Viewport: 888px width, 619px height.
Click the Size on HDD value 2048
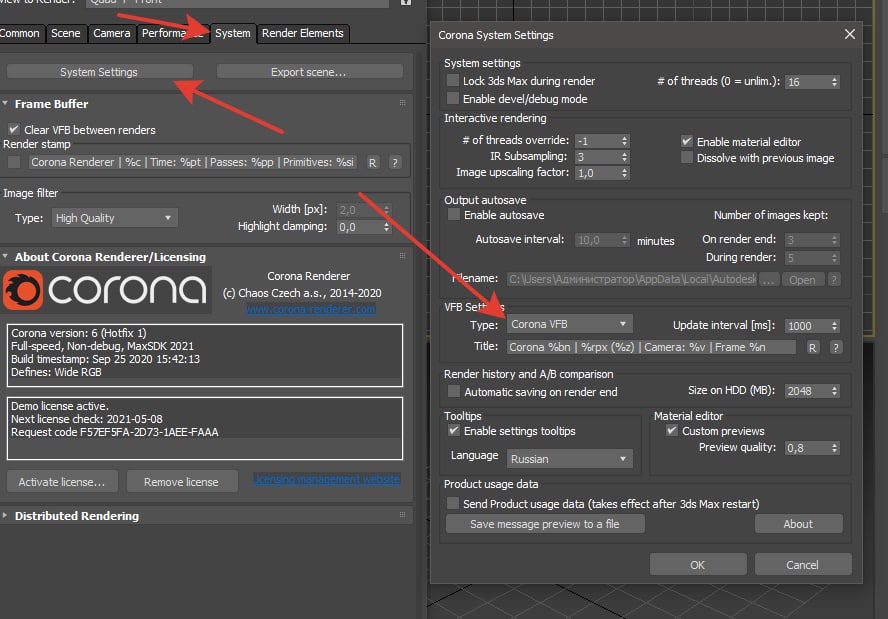click(x=807, y=391)
